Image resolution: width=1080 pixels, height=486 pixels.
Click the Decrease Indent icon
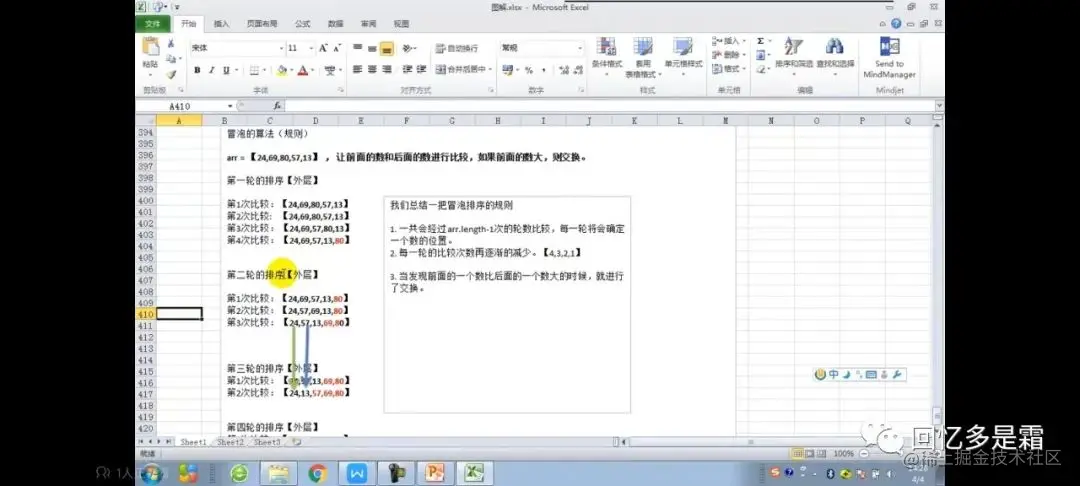(x=407, y=70)
